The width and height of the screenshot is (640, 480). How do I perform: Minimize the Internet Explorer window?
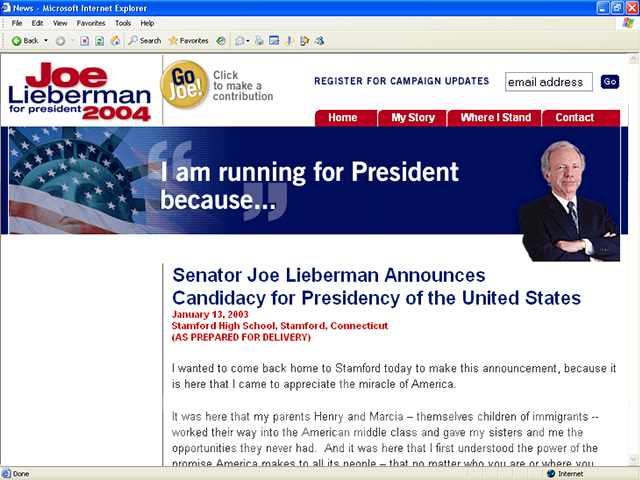603,8
